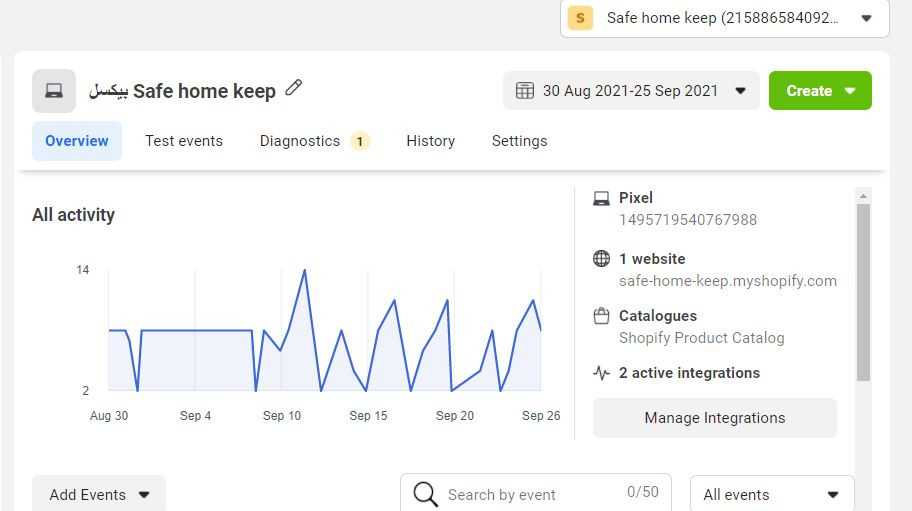This screenshot has height=511, width=912.
Task: Expand the date range dropdown
Action: [x=740, y=91]
